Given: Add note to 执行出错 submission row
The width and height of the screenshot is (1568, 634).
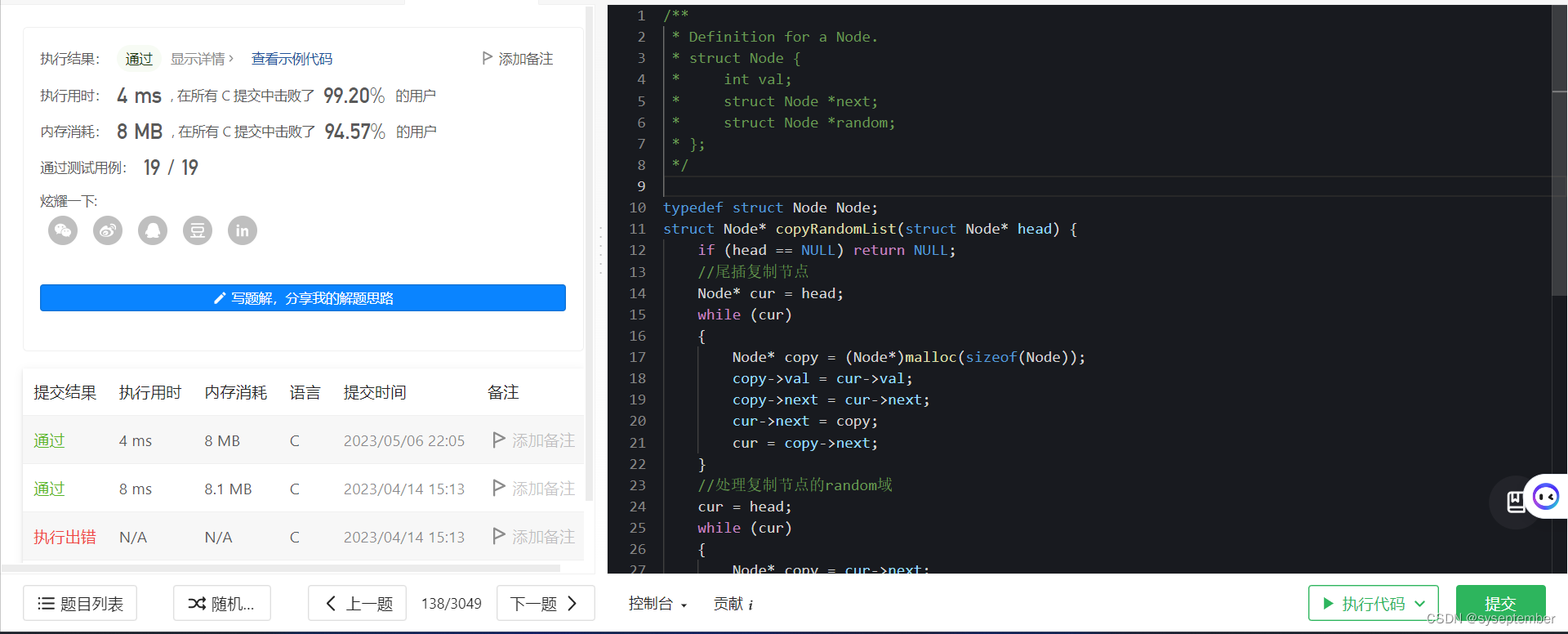Looking at the screenshot, I should (x=534, y=537).
